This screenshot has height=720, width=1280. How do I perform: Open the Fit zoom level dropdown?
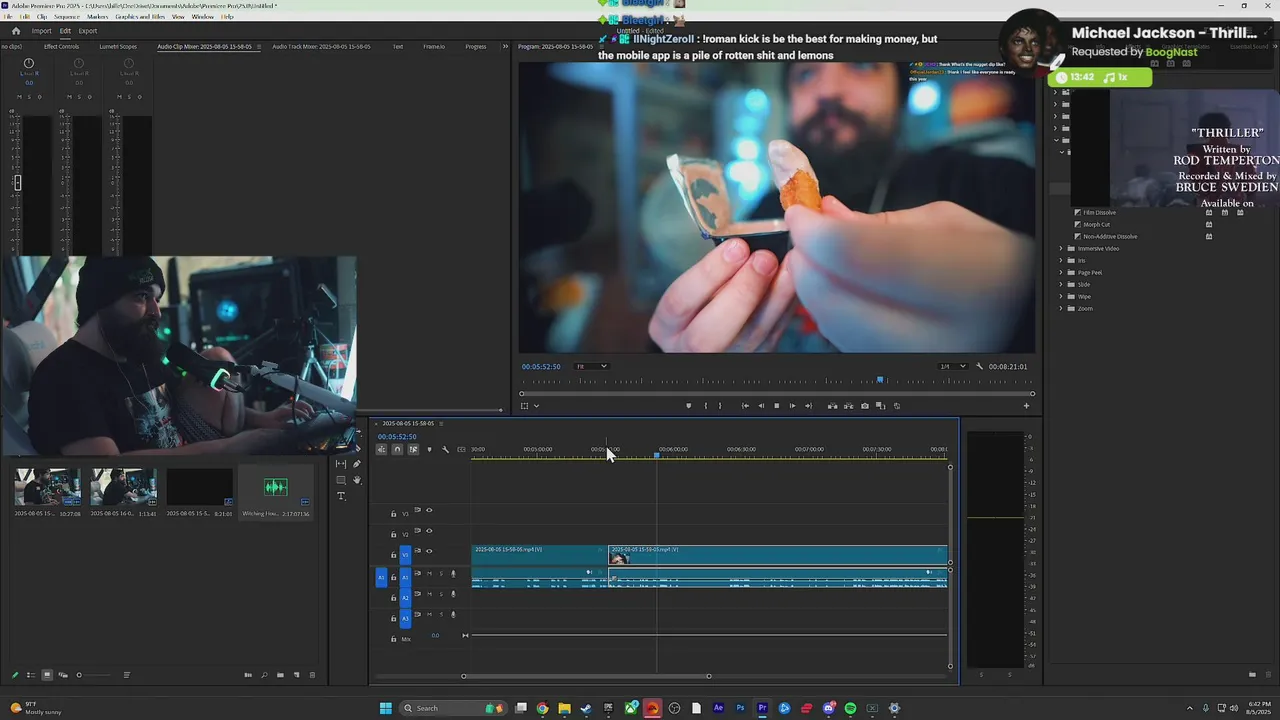tap(590, 366)
